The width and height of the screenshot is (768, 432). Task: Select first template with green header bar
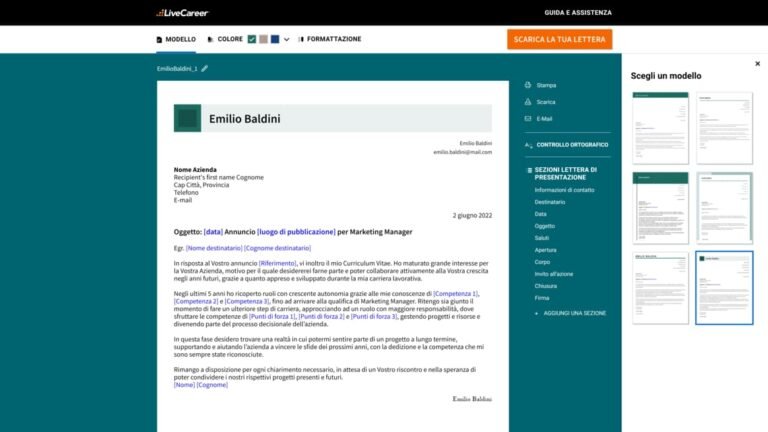click(660, 128)
